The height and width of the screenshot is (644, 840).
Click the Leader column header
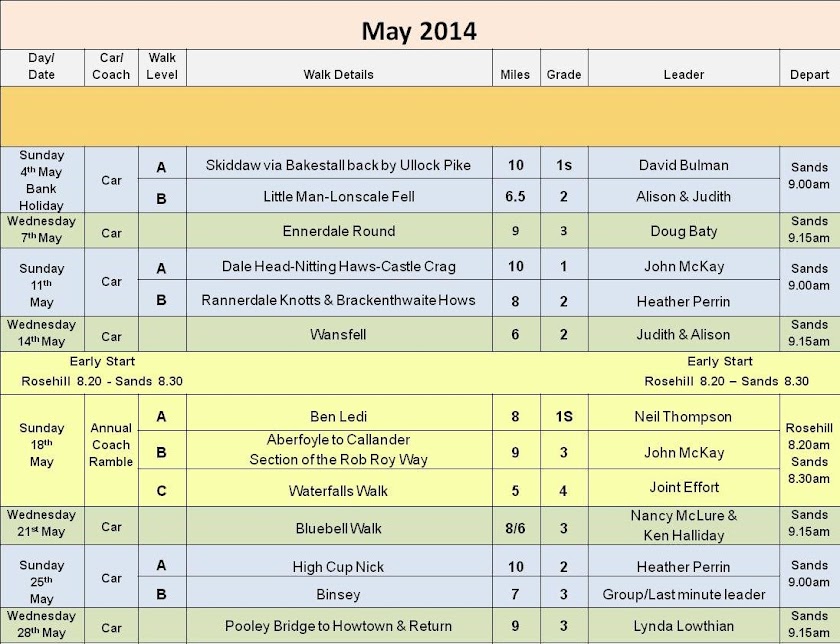tap(683, 74)
